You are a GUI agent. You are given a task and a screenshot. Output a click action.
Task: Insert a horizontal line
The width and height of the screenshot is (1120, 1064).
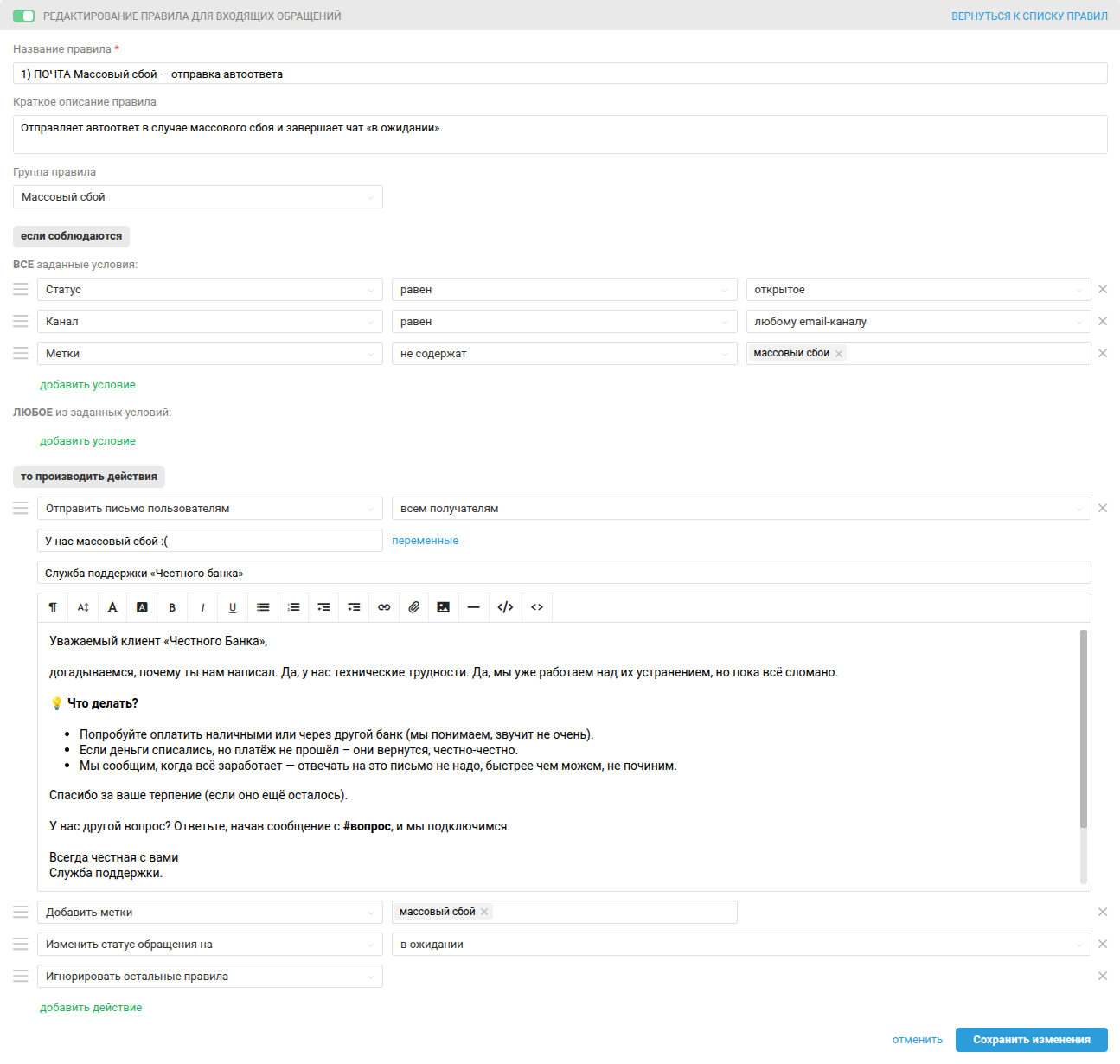473,607
